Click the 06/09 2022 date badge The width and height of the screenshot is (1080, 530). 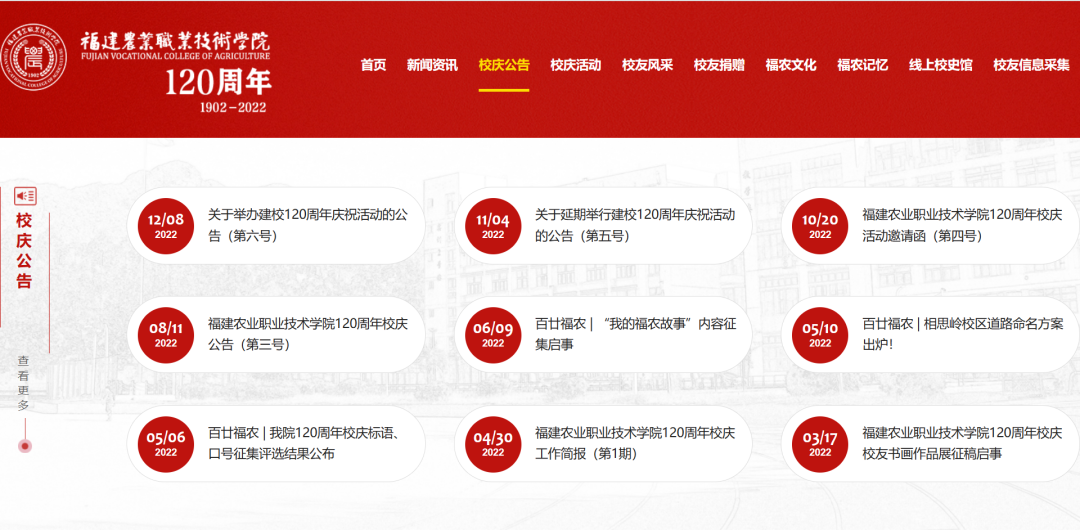tap(492, 335)
